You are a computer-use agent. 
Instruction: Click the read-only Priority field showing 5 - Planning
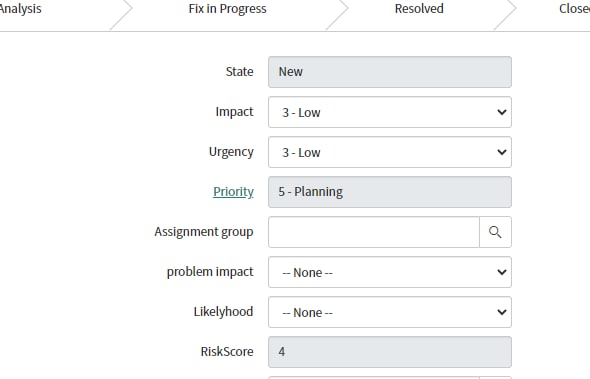(390, 192)
